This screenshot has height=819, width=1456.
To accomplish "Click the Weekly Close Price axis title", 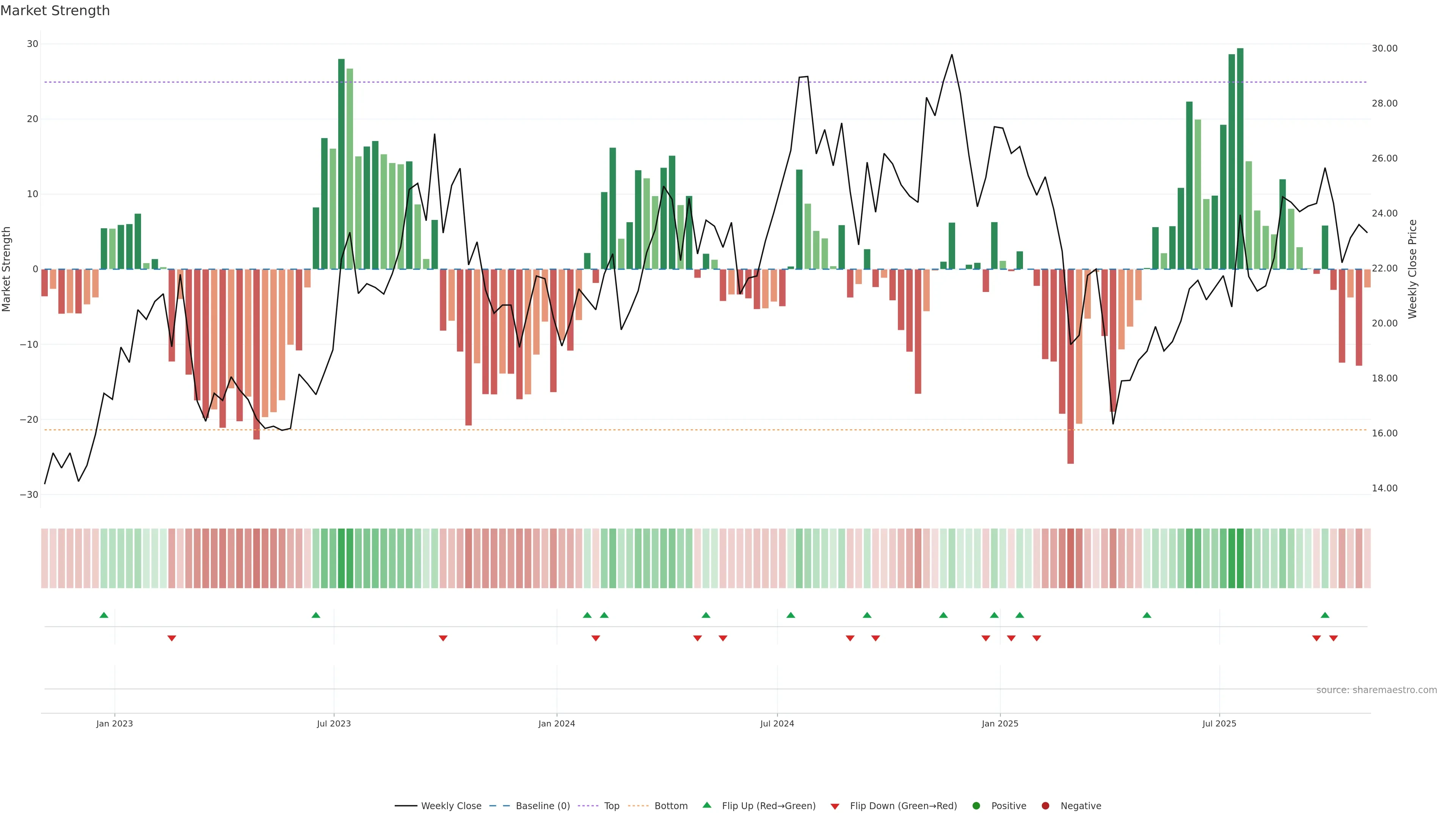I will (x=1413, y=269).
